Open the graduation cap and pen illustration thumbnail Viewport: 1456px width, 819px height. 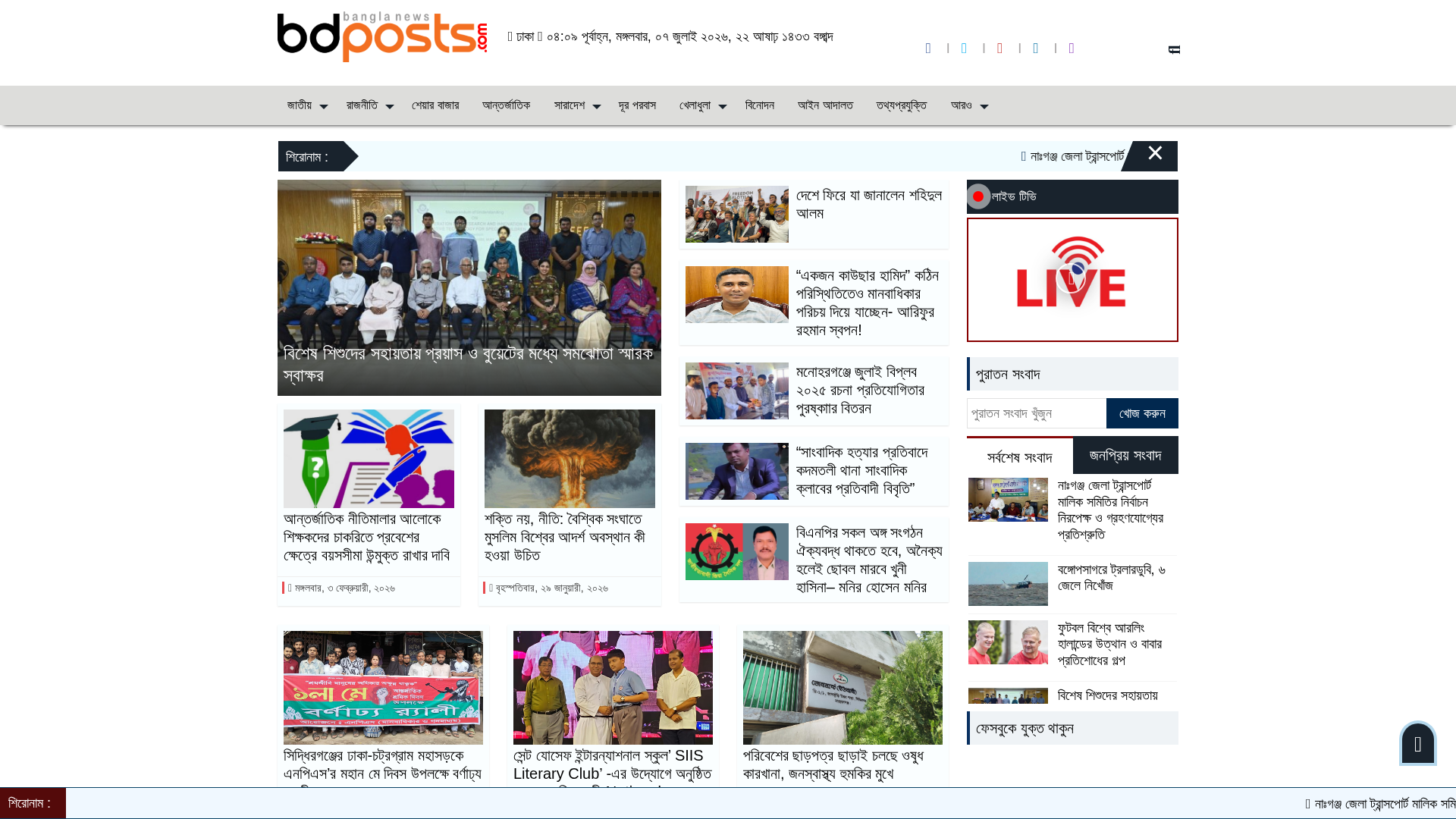[x=369, y=459]
